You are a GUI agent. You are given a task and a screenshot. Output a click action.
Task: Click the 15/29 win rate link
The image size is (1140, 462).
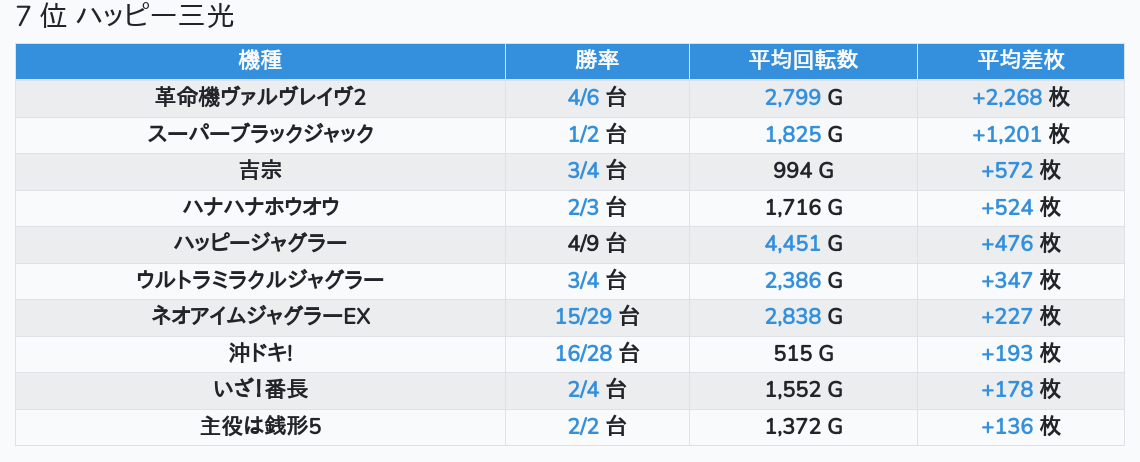click(582, 317)
